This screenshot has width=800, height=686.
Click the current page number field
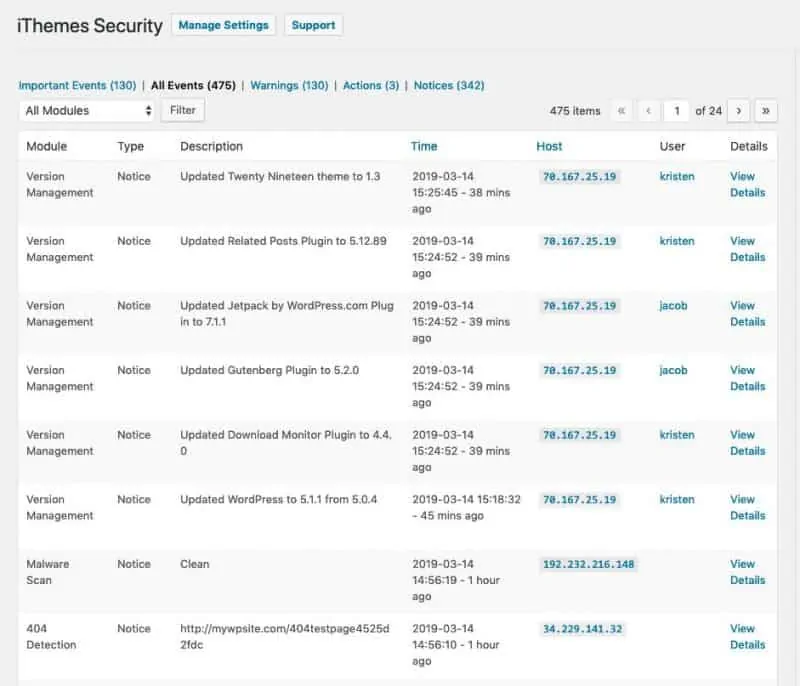point(677,111)
